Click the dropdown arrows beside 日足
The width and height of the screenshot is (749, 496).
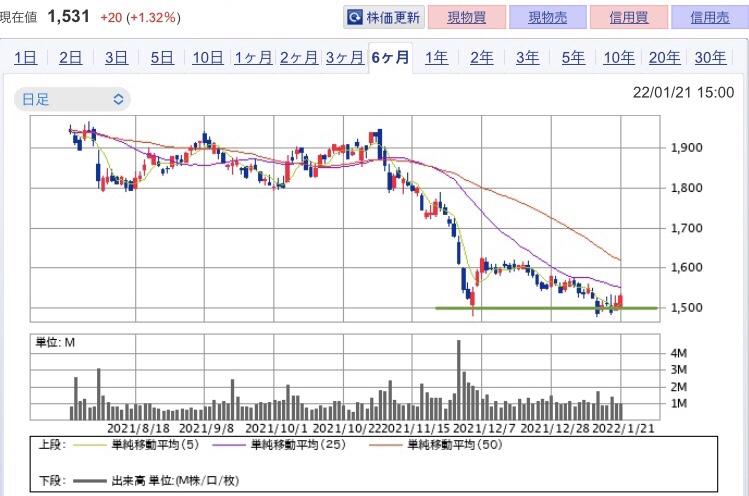pos(118,99)
